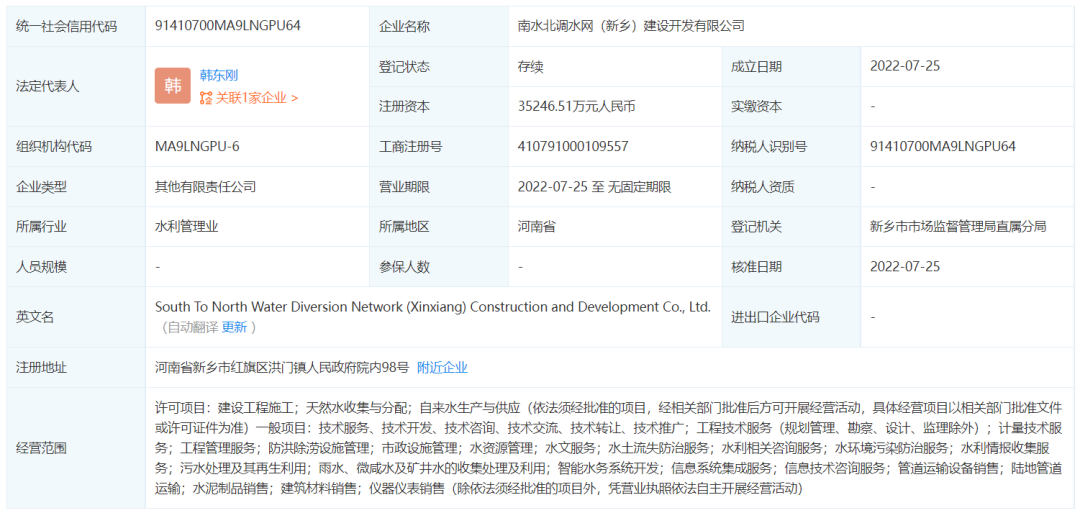Viewport: 1080px width, 513px height.
Task: Open legal representative 韩东刚's profile
Action: 219,75
